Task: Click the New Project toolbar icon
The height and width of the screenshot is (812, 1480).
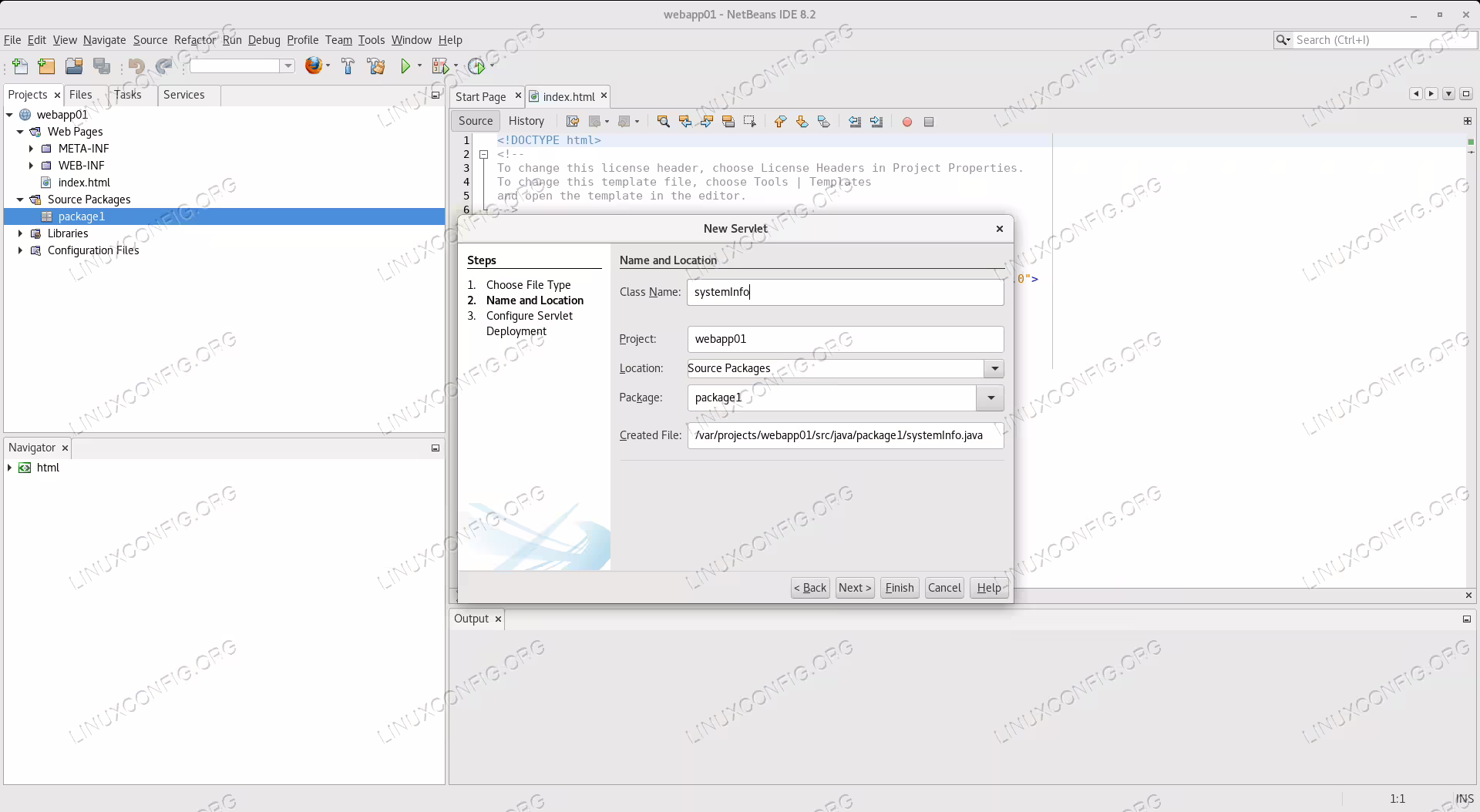Action: (x=46, y=66)
